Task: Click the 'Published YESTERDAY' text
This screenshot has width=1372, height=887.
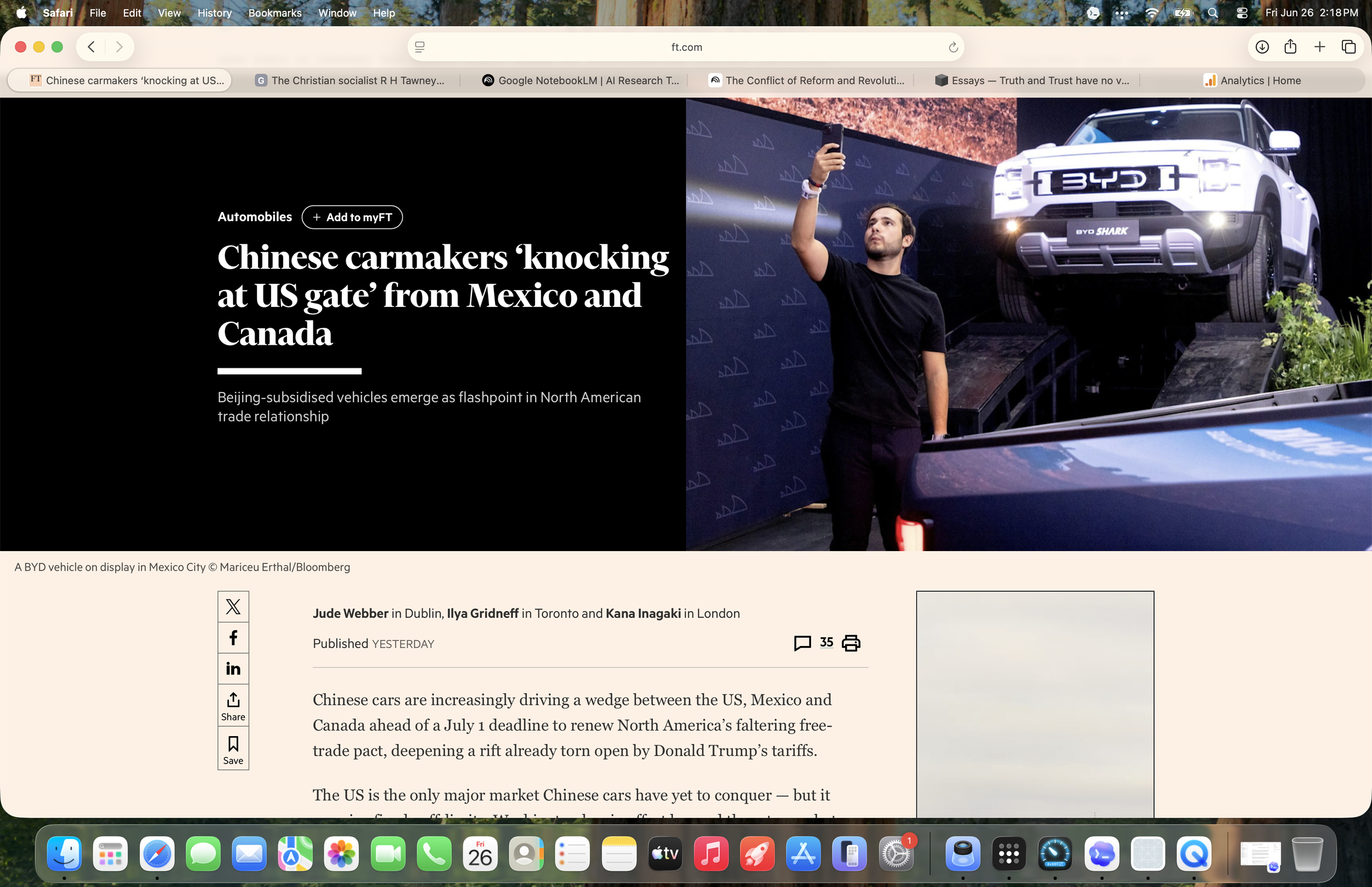Action: [x=373, y=644]
